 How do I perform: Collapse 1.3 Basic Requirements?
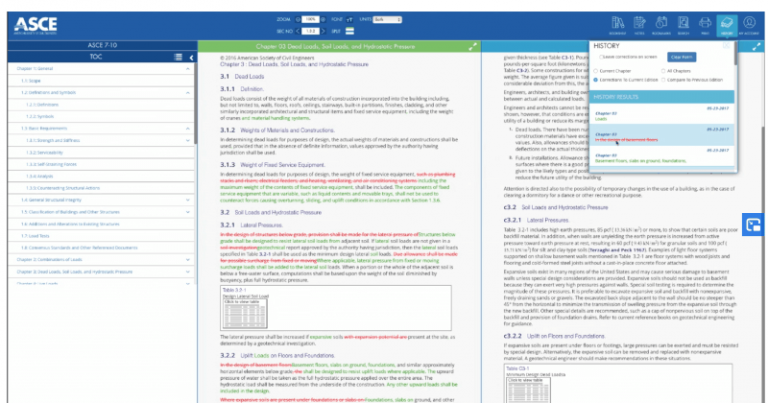(188, 128)
